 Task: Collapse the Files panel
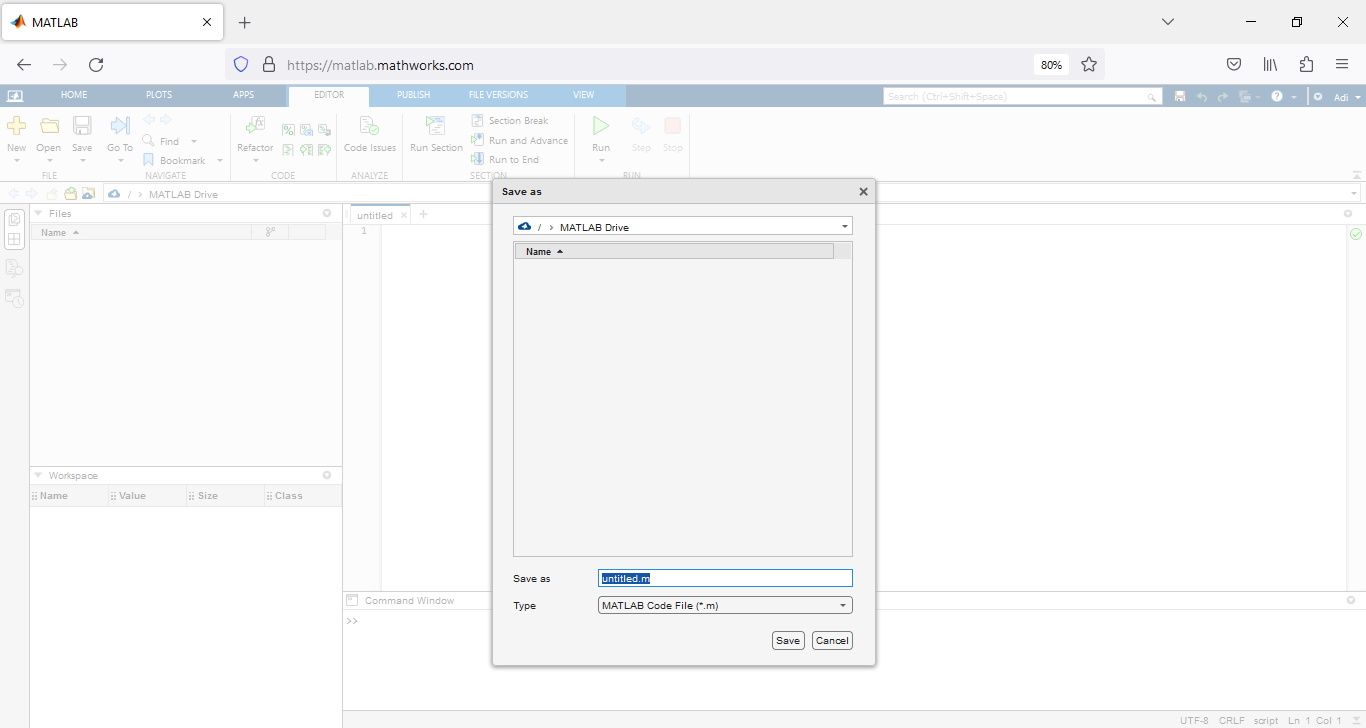click(39, 213)
